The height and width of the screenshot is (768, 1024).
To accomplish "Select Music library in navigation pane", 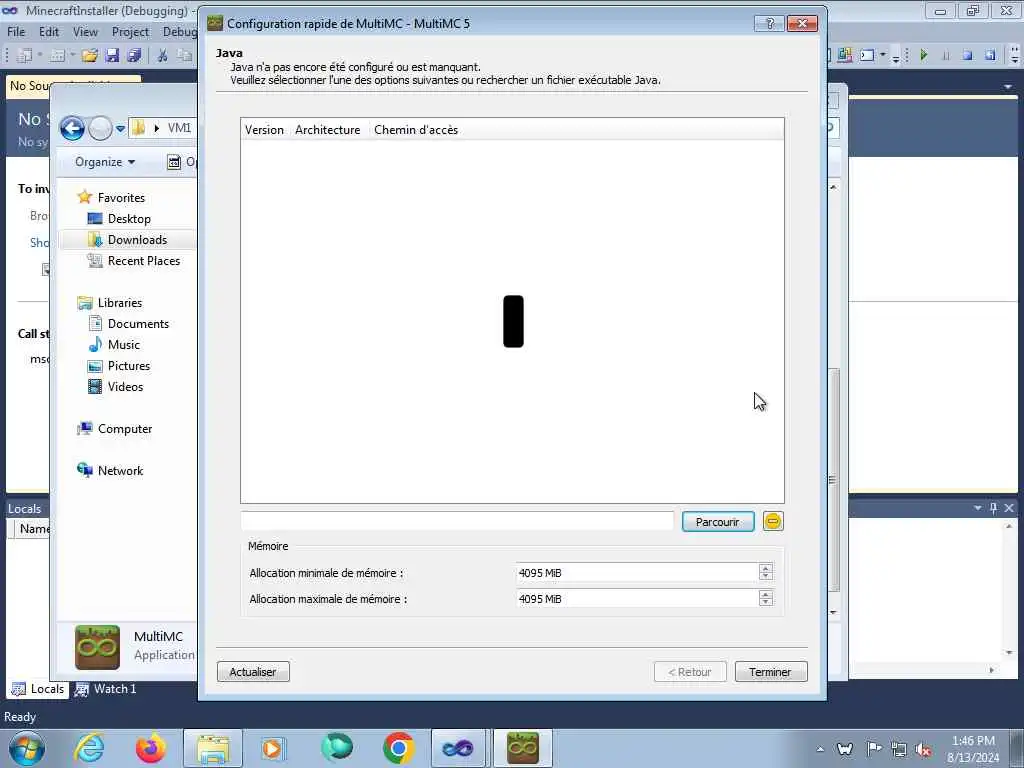I will tap(123, 345).
